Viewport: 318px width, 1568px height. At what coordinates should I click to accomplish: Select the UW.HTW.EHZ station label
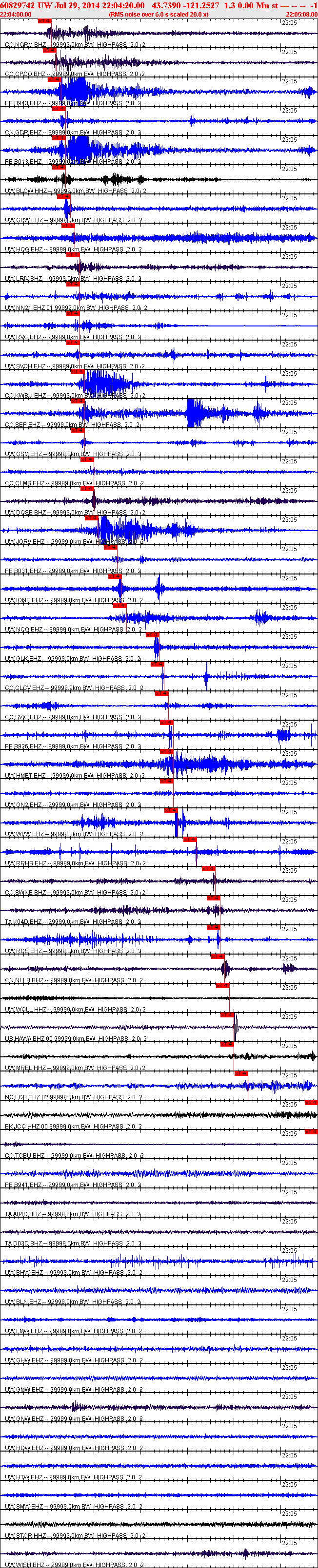tap(24, 1477)
